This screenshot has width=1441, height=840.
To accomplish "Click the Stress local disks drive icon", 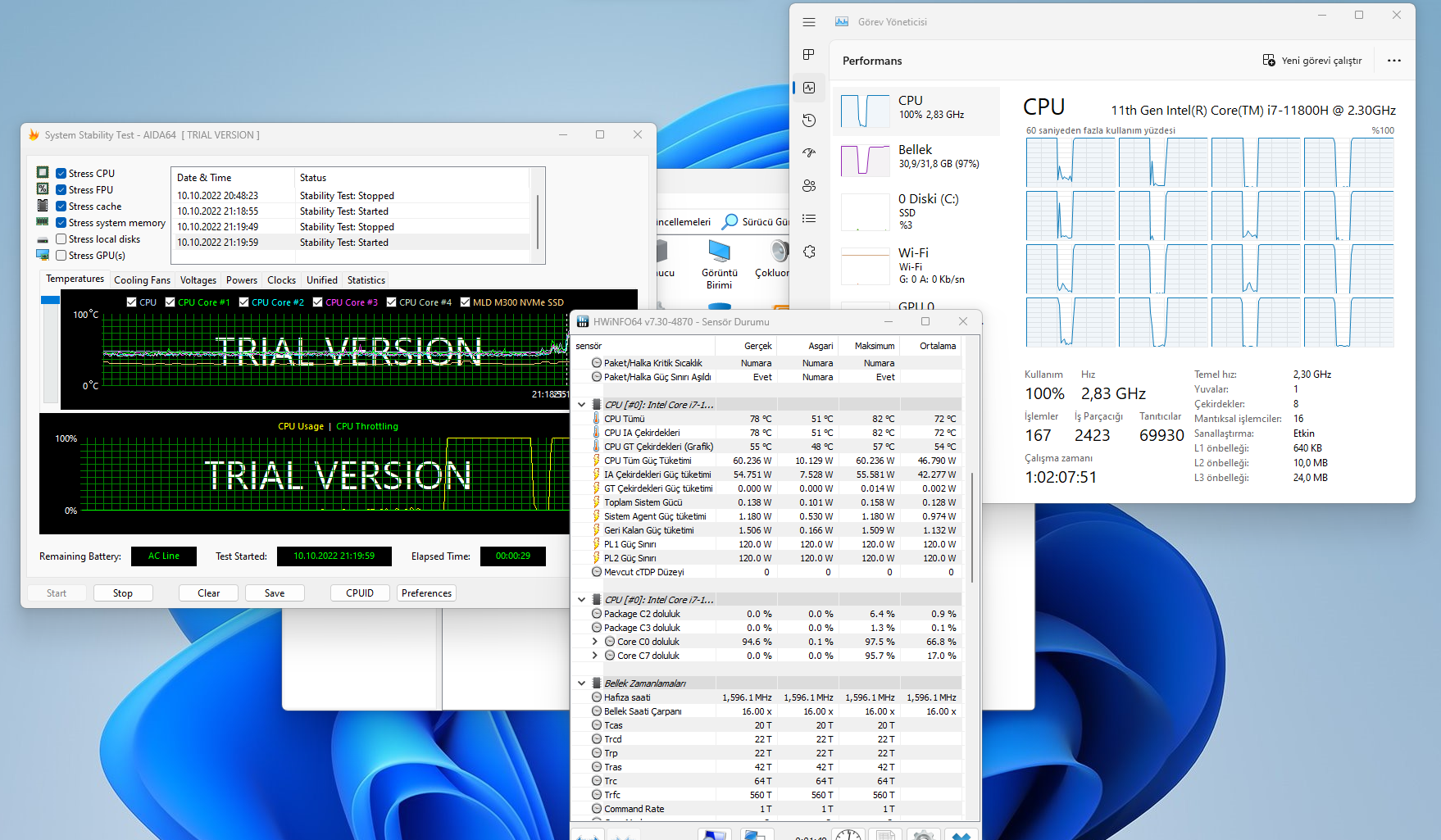I will click(43, 239).
